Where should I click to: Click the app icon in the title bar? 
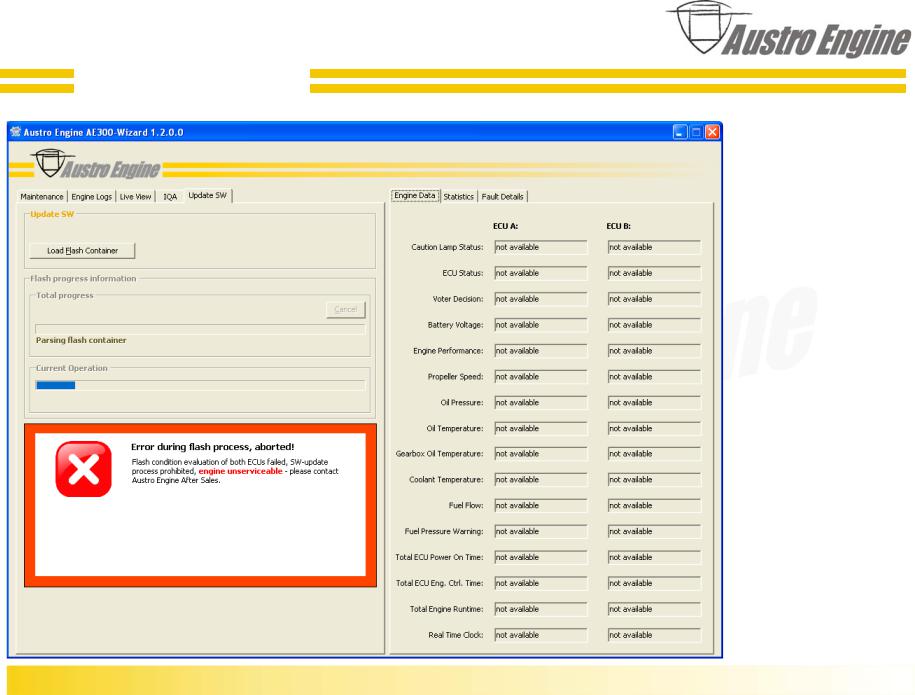pyautogui.click(x=16, y=132)
